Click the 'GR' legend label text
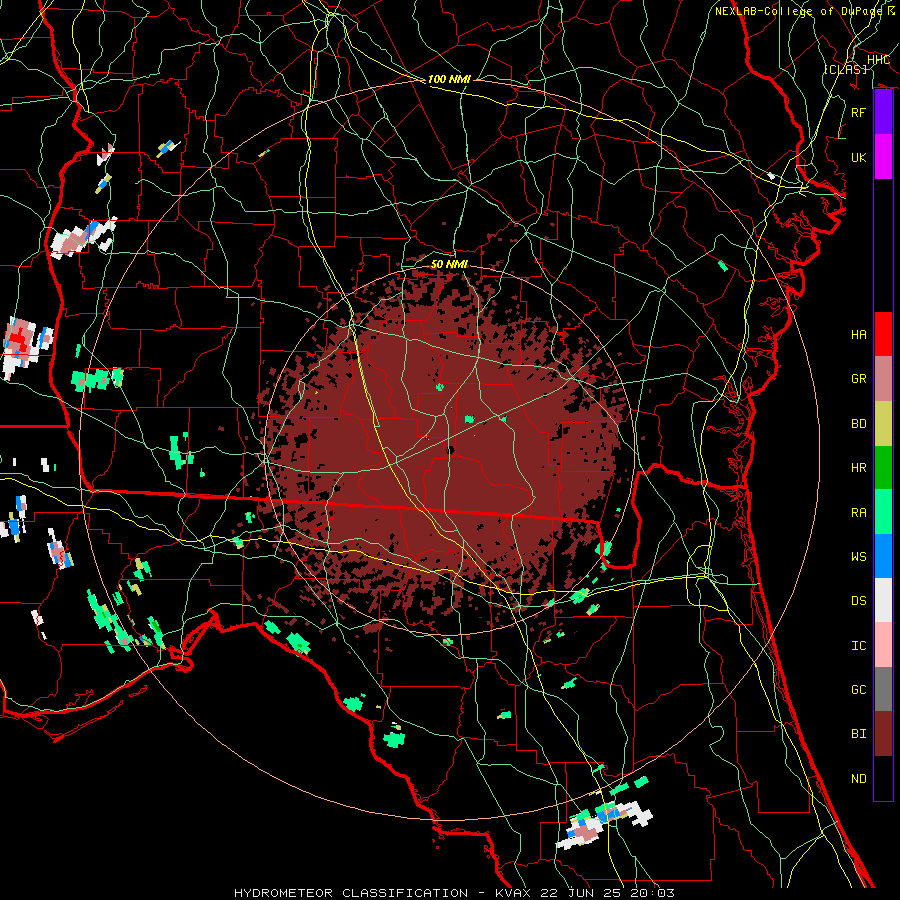The image size is (900, 900). click(858, 379)
